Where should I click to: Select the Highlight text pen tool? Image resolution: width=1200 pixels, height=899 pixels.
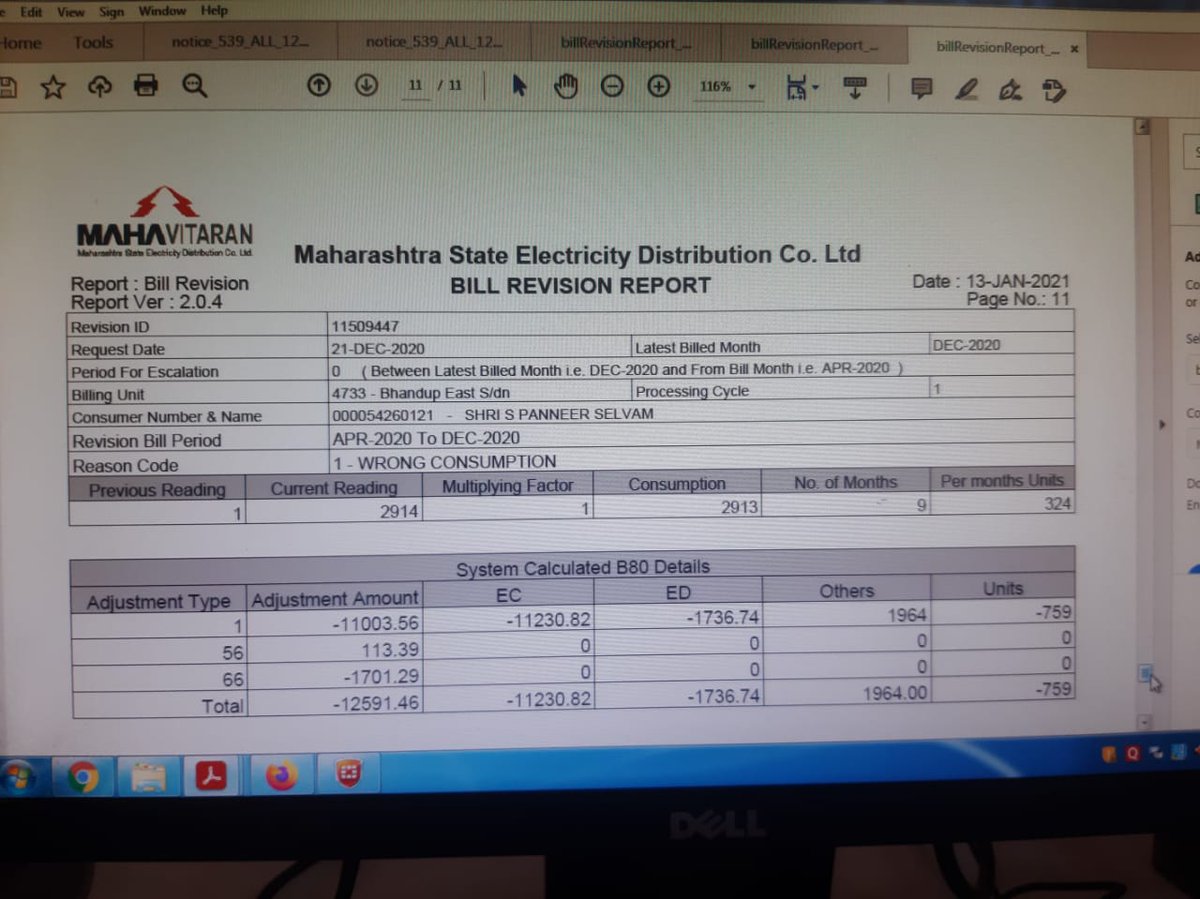coord(966,90)
